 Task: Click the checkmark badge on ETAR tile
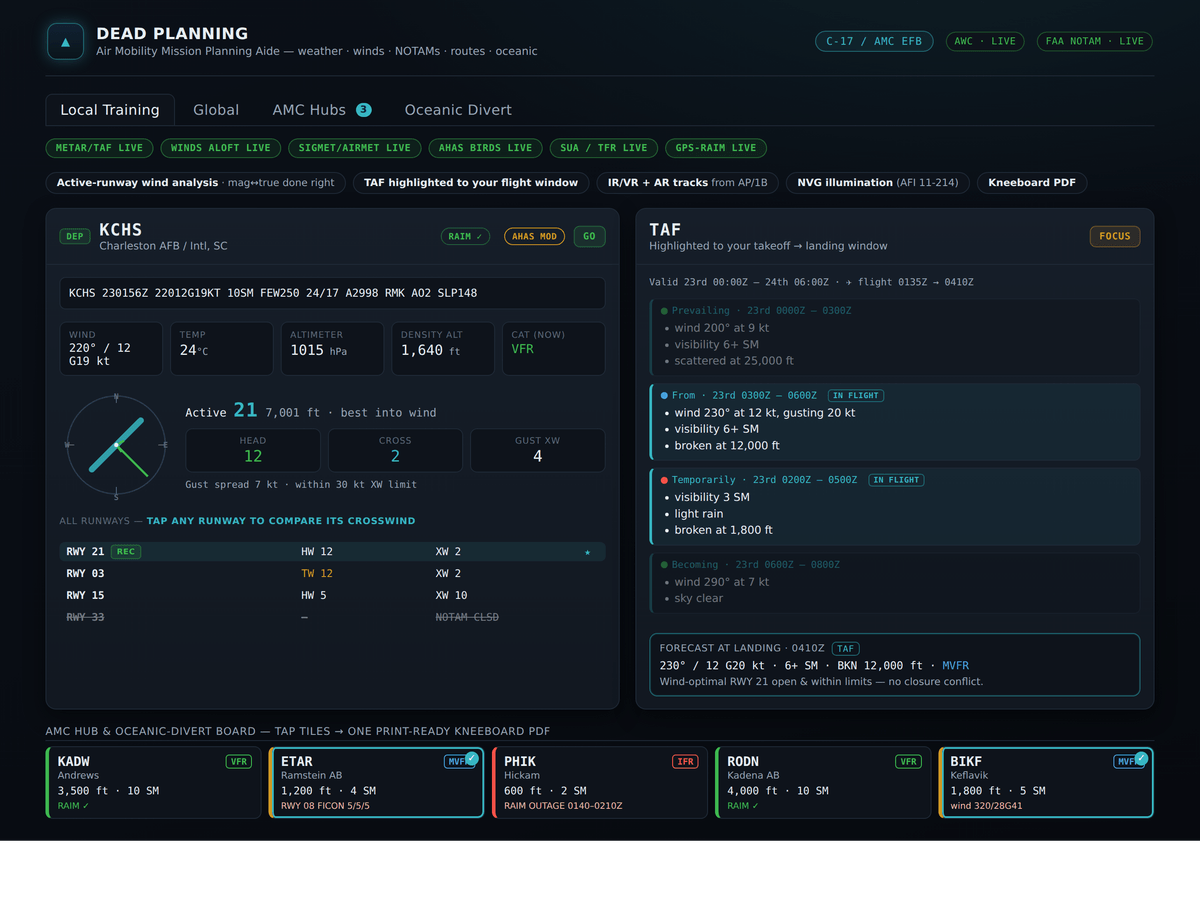tap(472, 758)
